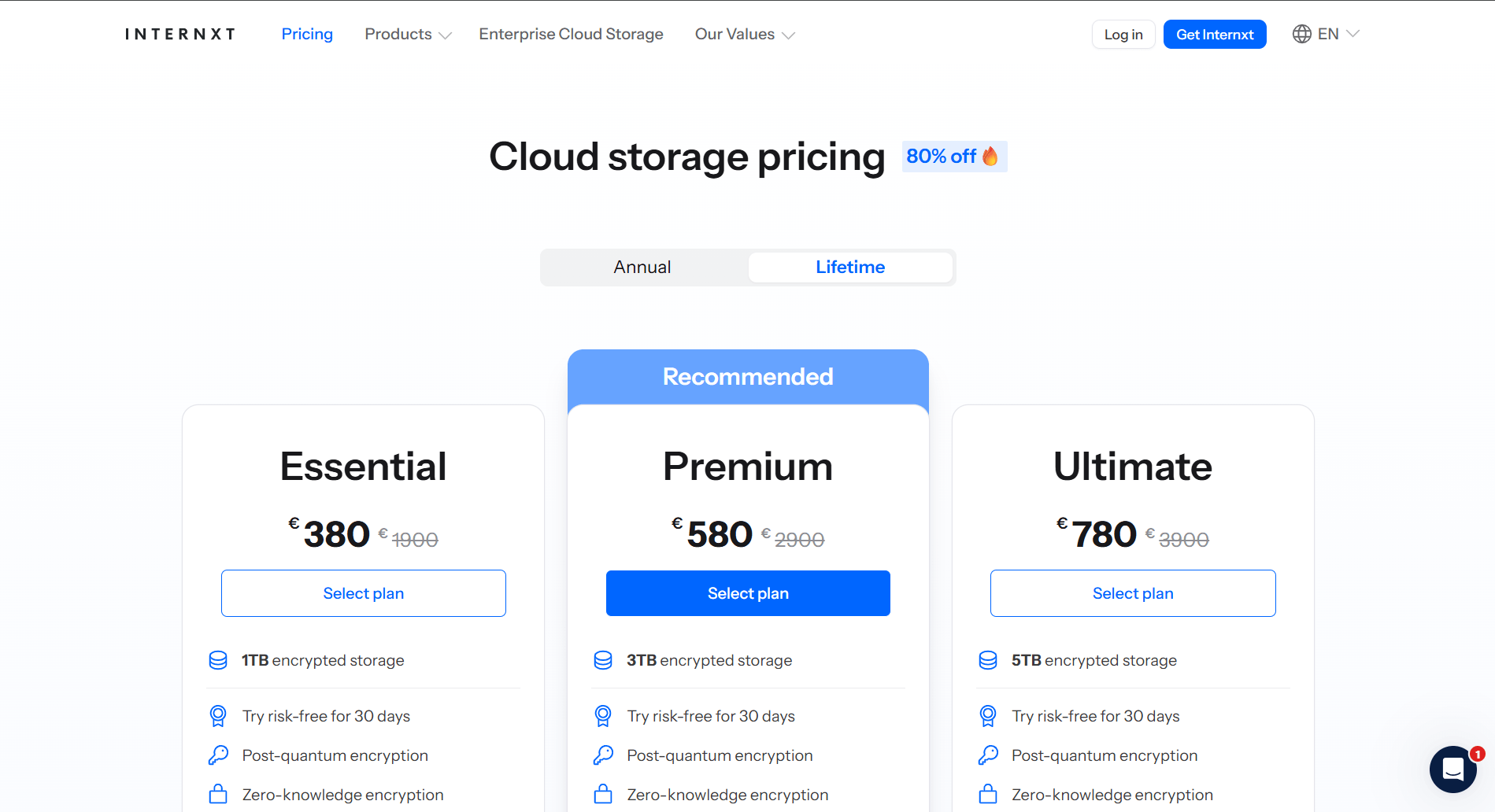This screenshot has width=1495, height=812.
Task: Click the crossed-out €3900 price
Action: (1177, 539)
